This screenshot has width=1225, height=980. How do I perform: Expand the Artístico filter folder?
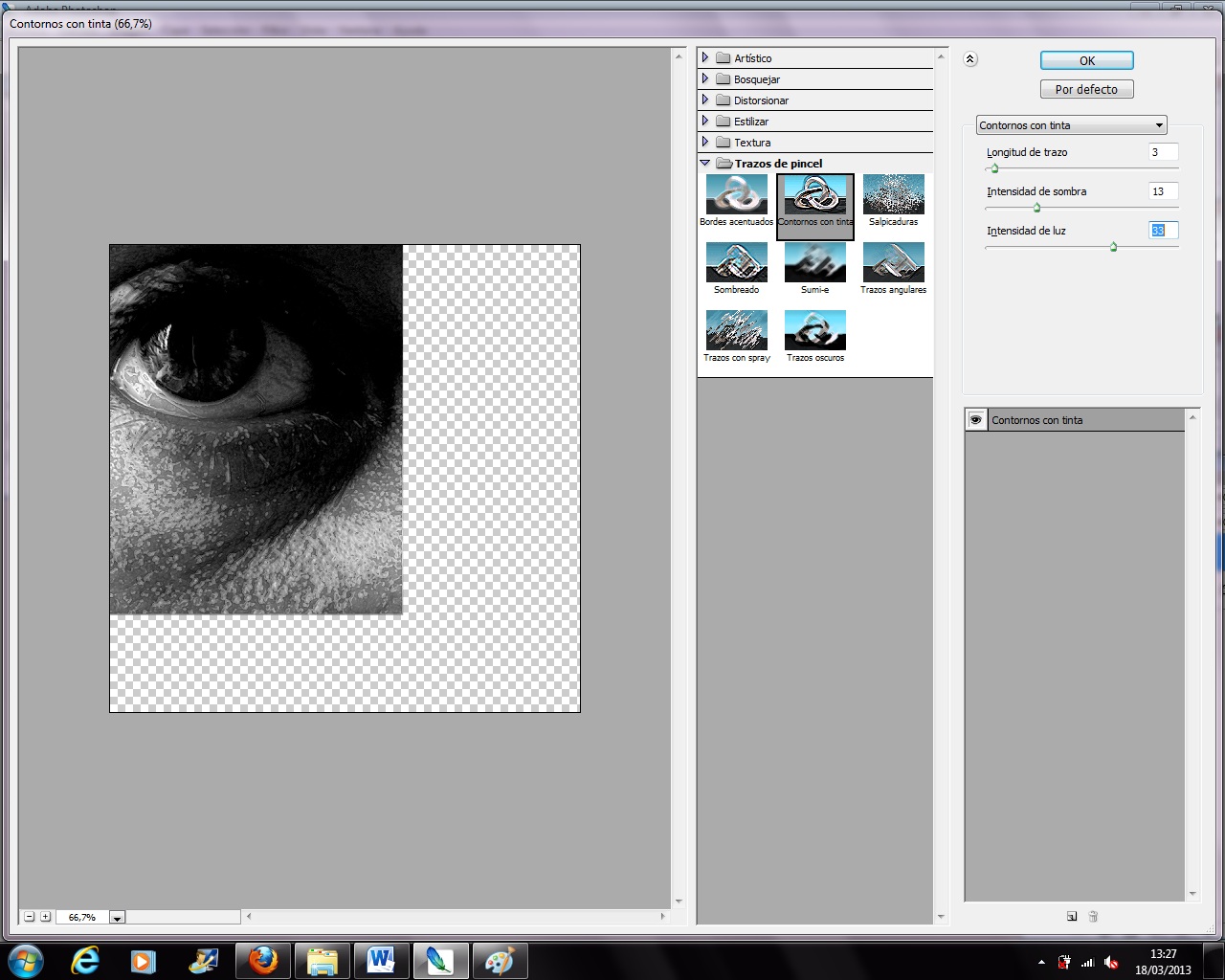click(x=705, y=58)
